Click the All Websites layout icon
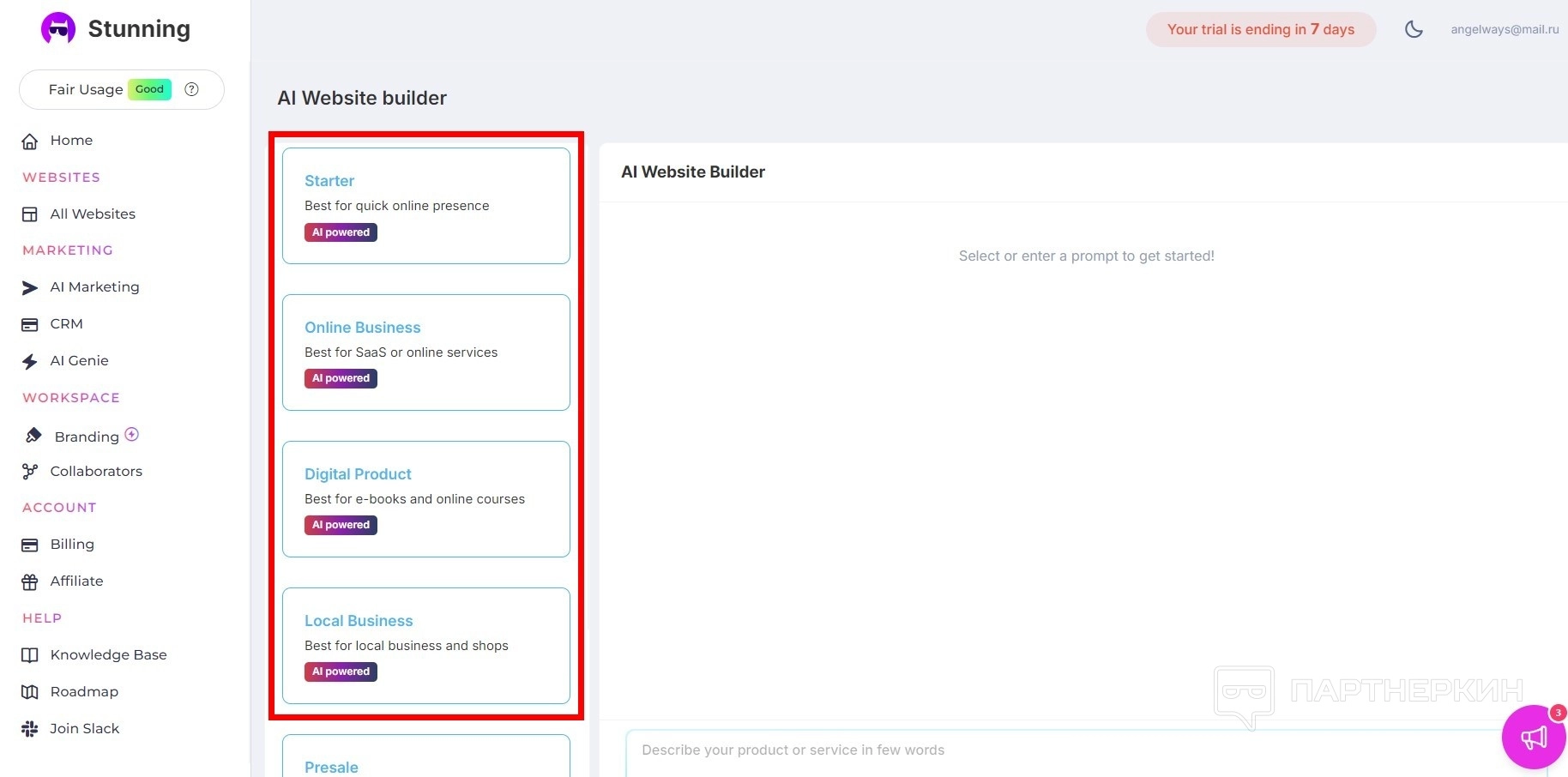 coord(30,214)
